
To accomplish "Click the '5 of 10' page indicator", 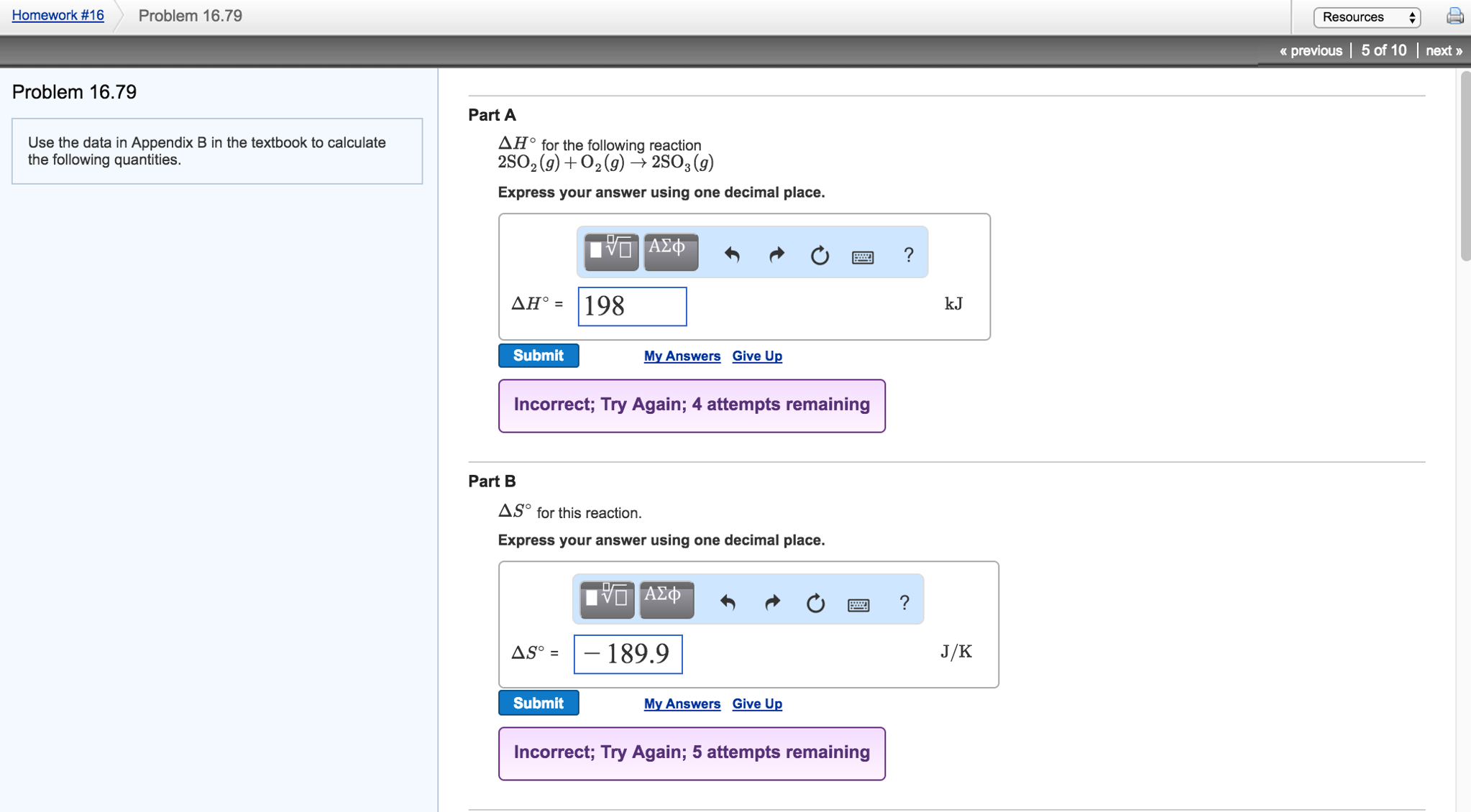I will pyautogui.click(x=1384, y=50).
